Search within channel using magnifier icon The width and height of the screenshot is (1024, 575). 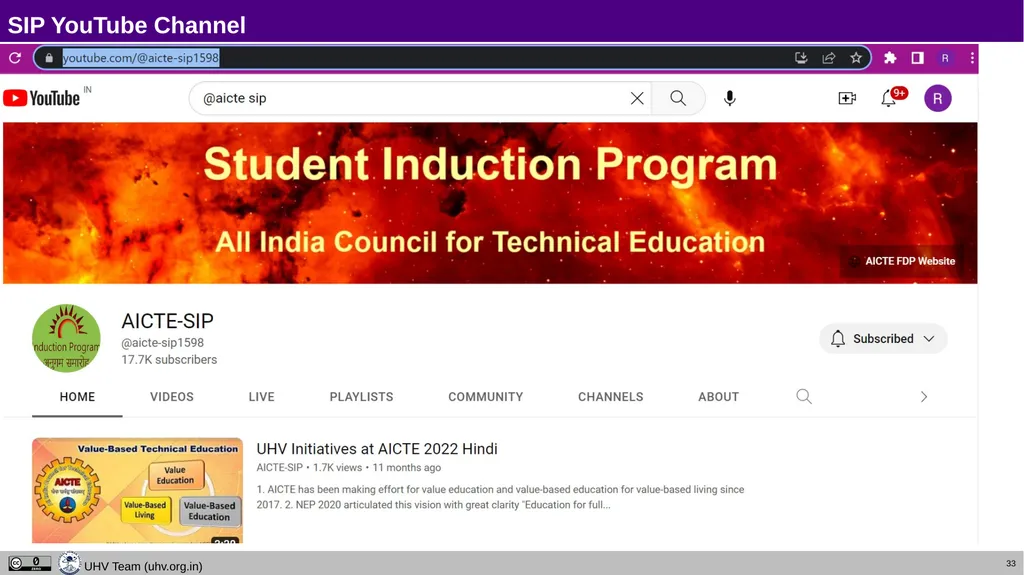[x=804, y=397]
